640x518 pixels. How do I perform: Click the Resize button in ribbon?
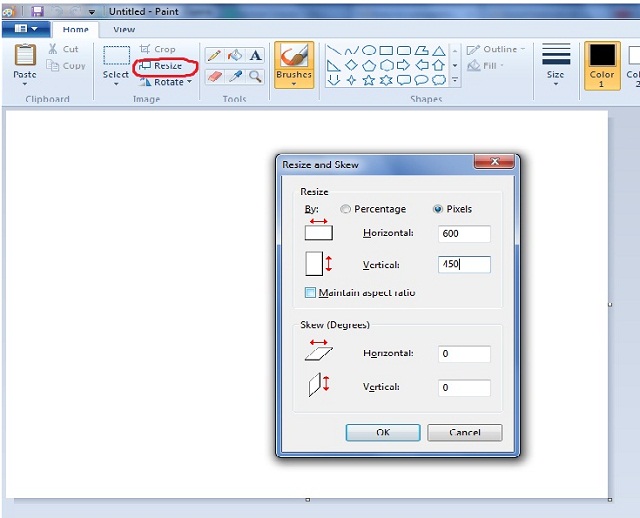tap(161, 66)
